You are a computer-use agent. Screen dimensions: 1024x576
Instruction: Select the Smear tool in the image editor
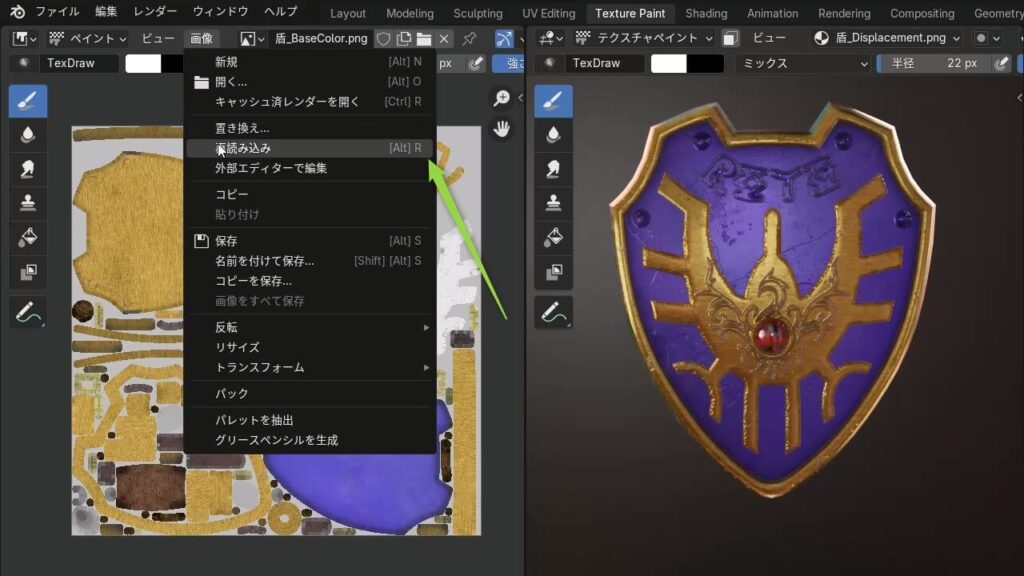pyautogui.click(x=27, y=169)
